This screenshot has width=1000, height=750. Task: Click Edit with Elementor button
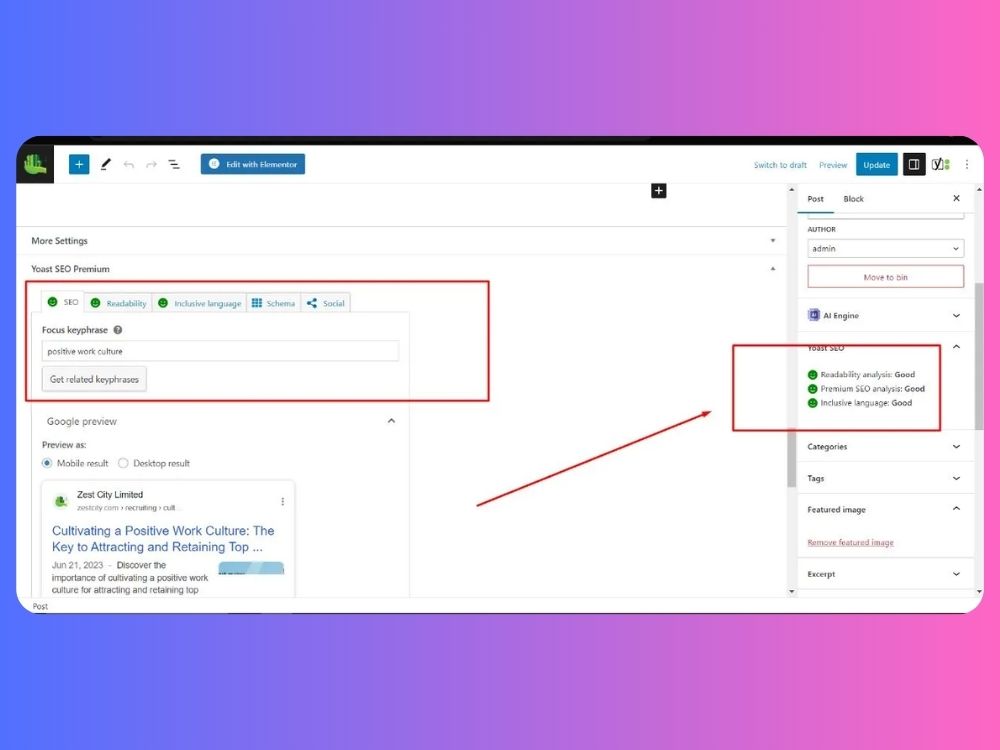(253, 164)
